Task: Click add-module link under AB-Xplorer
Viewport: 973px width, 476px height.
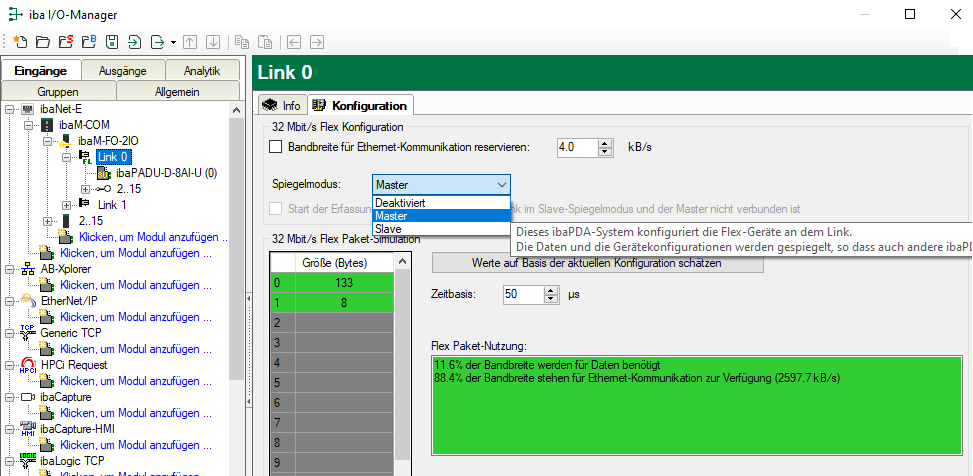Action: click(135, 285)
